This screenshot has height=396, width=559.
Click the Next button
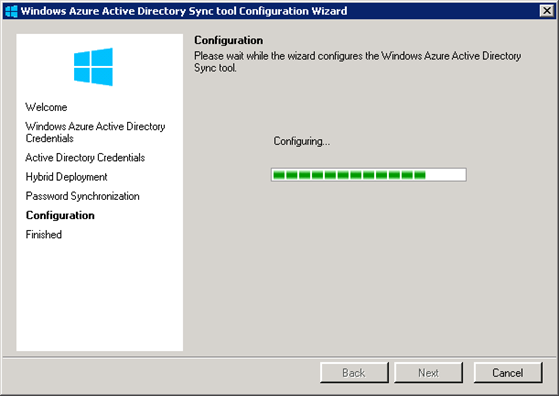(x=428, y=373)
